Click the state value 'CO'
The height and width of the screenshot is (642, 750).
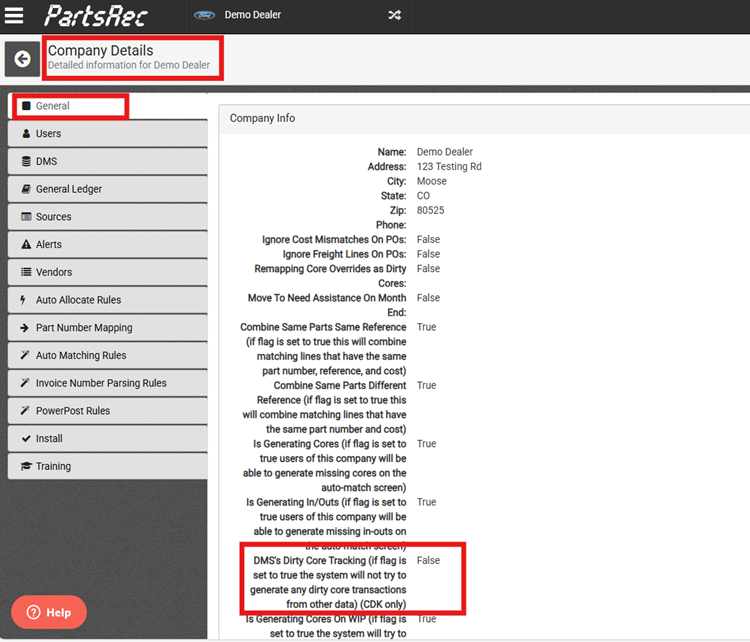tap(423, 196)
